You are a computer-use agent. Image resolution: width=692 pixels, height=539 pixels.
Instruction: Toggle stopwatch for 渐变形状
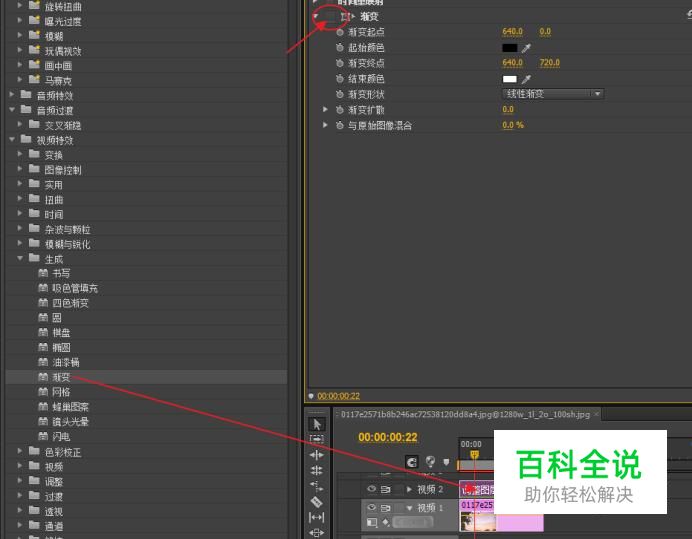point(339,94)
